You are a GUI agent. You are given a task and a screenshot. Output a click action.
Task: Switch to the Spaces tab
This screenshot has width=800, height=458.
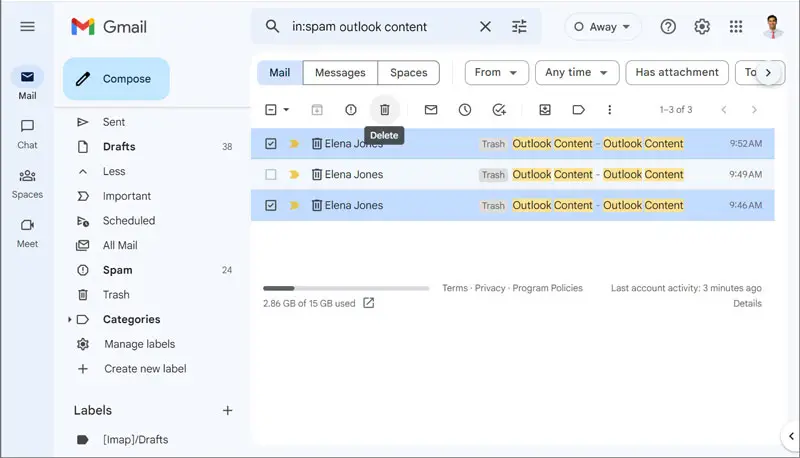coord(408,73)
